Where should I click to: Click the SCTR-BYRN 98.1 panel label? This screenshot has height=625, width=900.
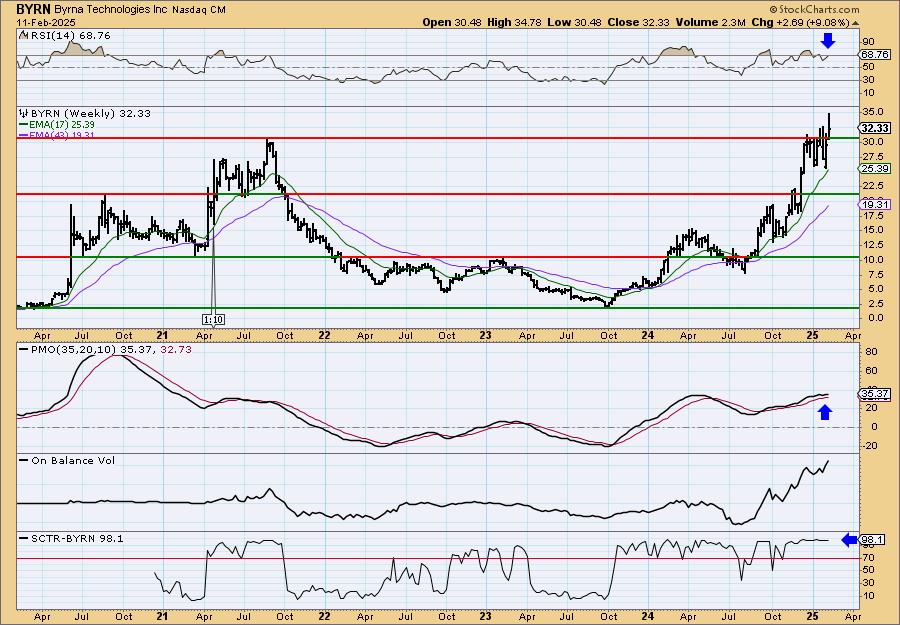pyautogui.click(x=77, y=538)
